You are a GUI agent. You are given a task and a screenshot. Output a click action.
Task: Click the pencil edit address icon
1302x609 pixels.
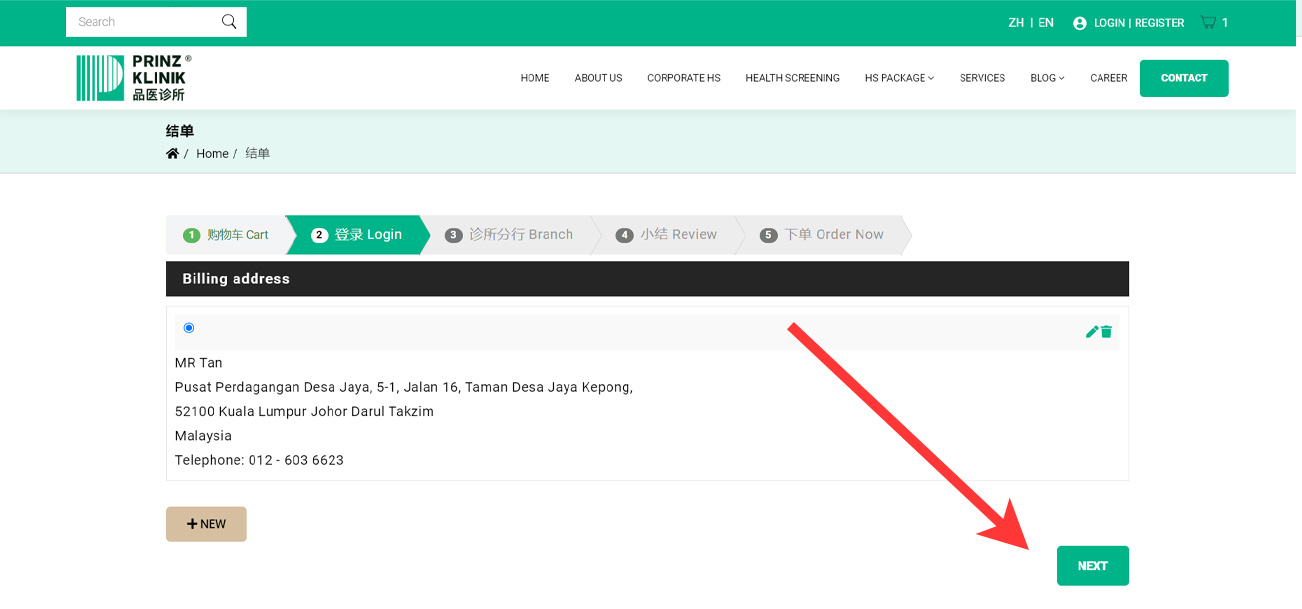[x=1092, y=332]
